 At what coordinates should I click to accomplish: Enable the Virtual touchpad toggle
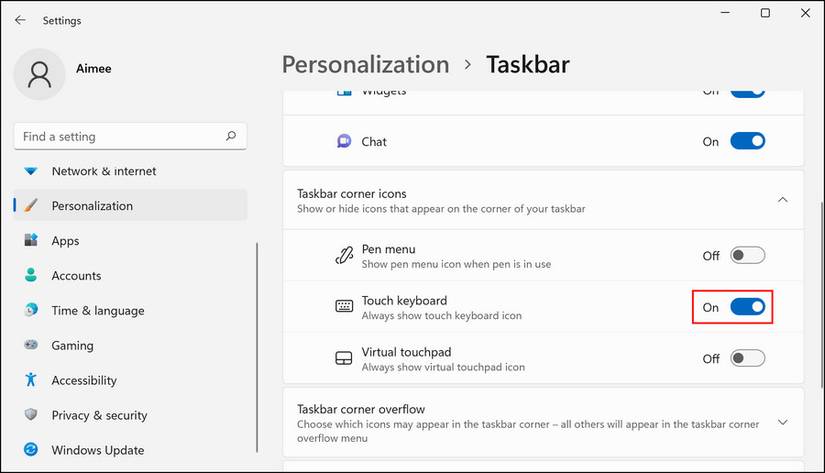[x=747, y=358]
